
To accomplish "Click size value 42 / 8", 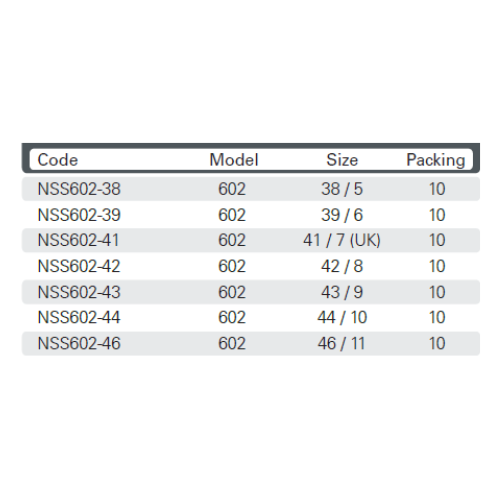I will (342, 266).
